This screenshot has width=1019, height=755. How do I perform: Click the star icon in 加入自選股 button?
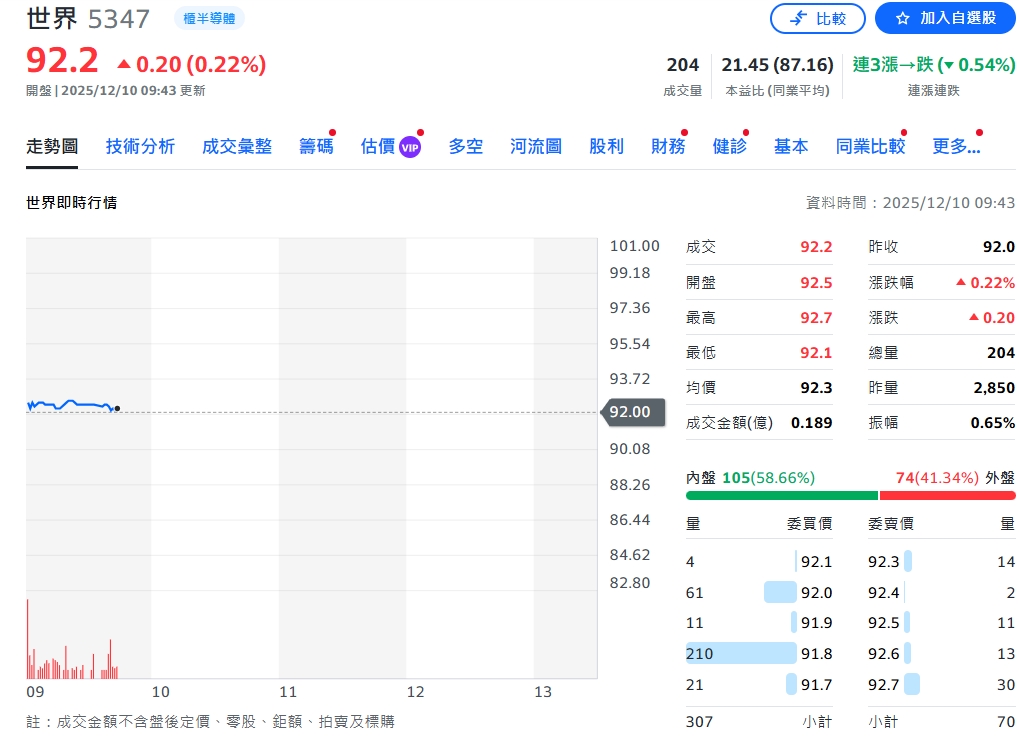click(x=902, y=18)
